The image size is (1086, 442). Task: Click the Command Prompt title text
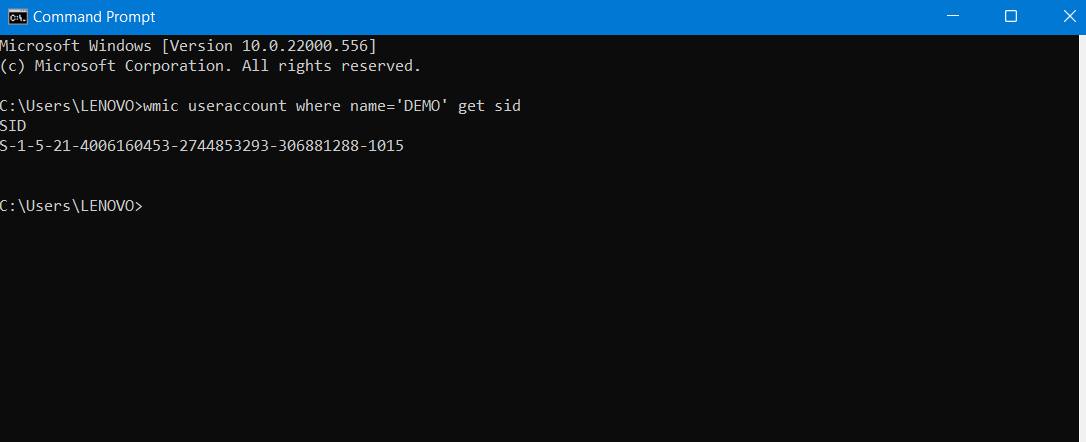tap(94, 17)
